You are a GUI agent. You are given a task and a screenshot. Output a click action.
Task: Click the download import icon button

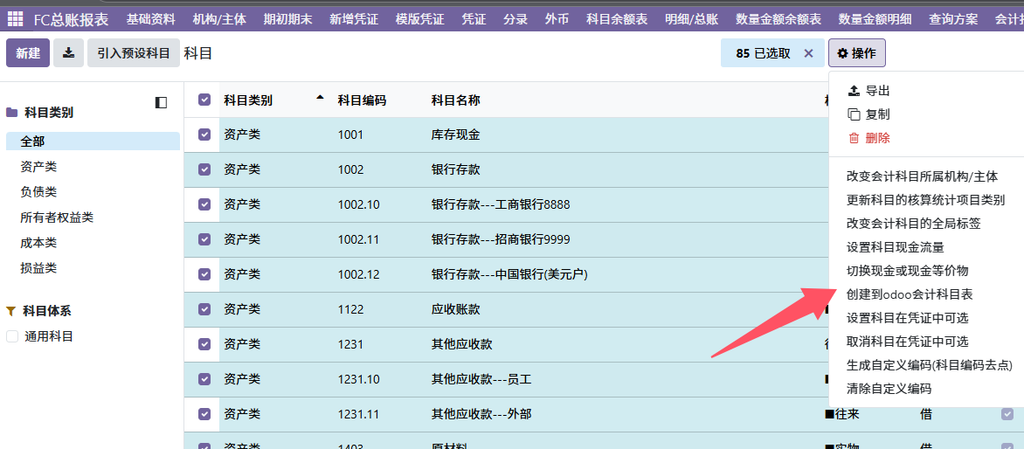pyautogui.click(x=68, y=53)
